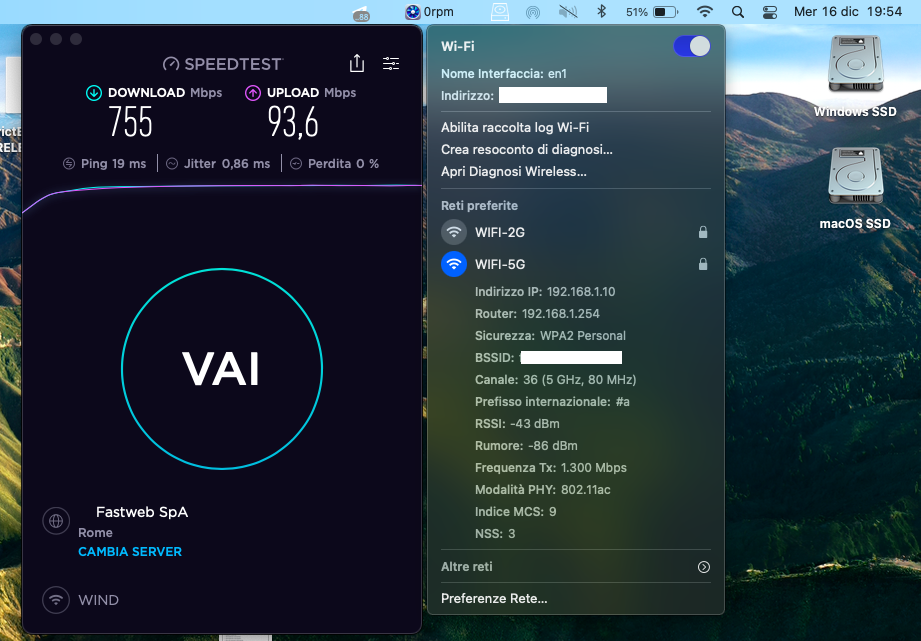Click the .88 temperature menu bar item
Viewport: 921px width, 641px height.
[x=361, y=15]
